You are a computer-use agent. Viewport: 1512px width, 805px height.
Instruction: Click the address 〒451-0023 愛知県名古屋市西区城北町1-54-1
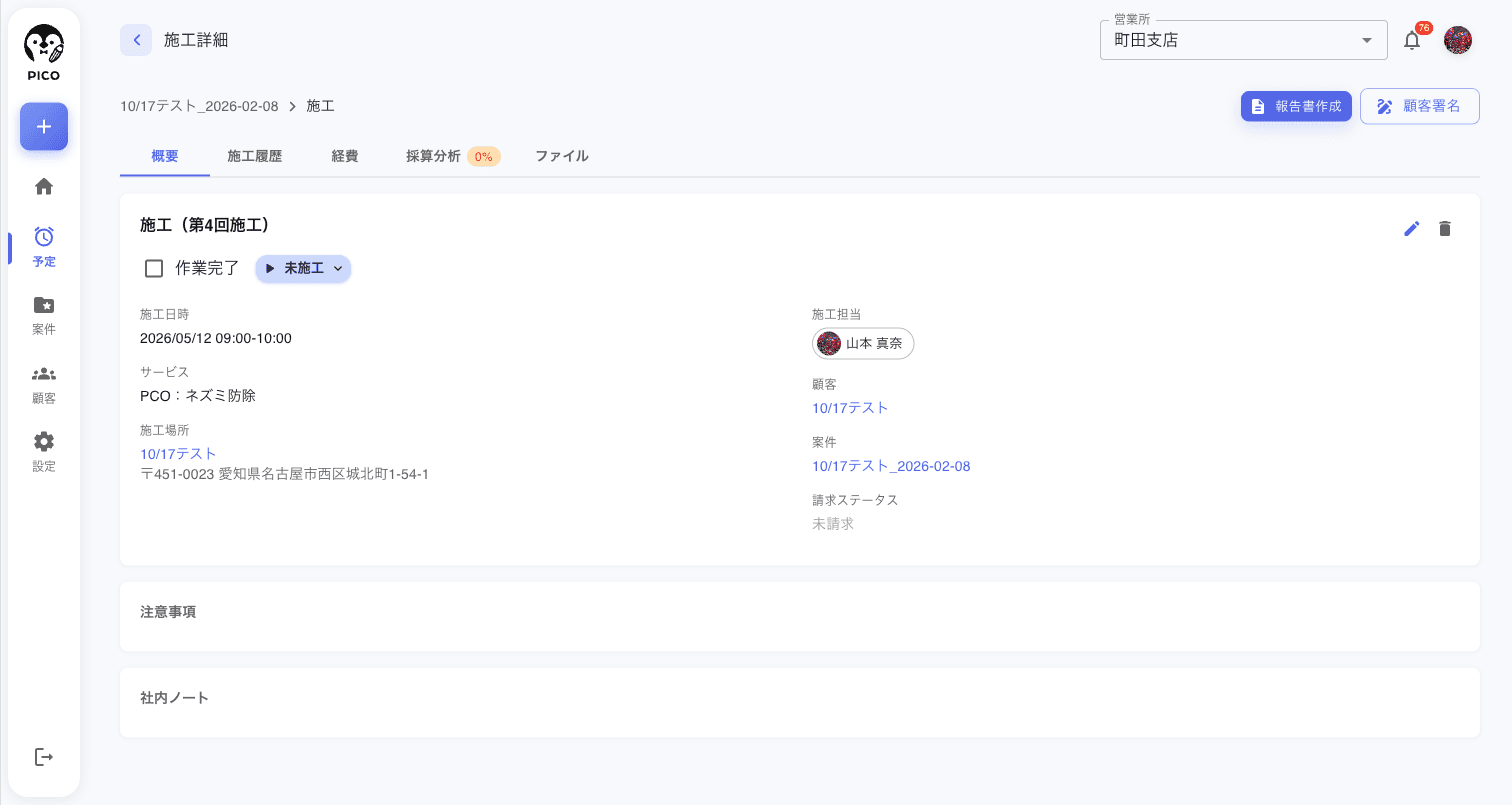pos(284,474)
